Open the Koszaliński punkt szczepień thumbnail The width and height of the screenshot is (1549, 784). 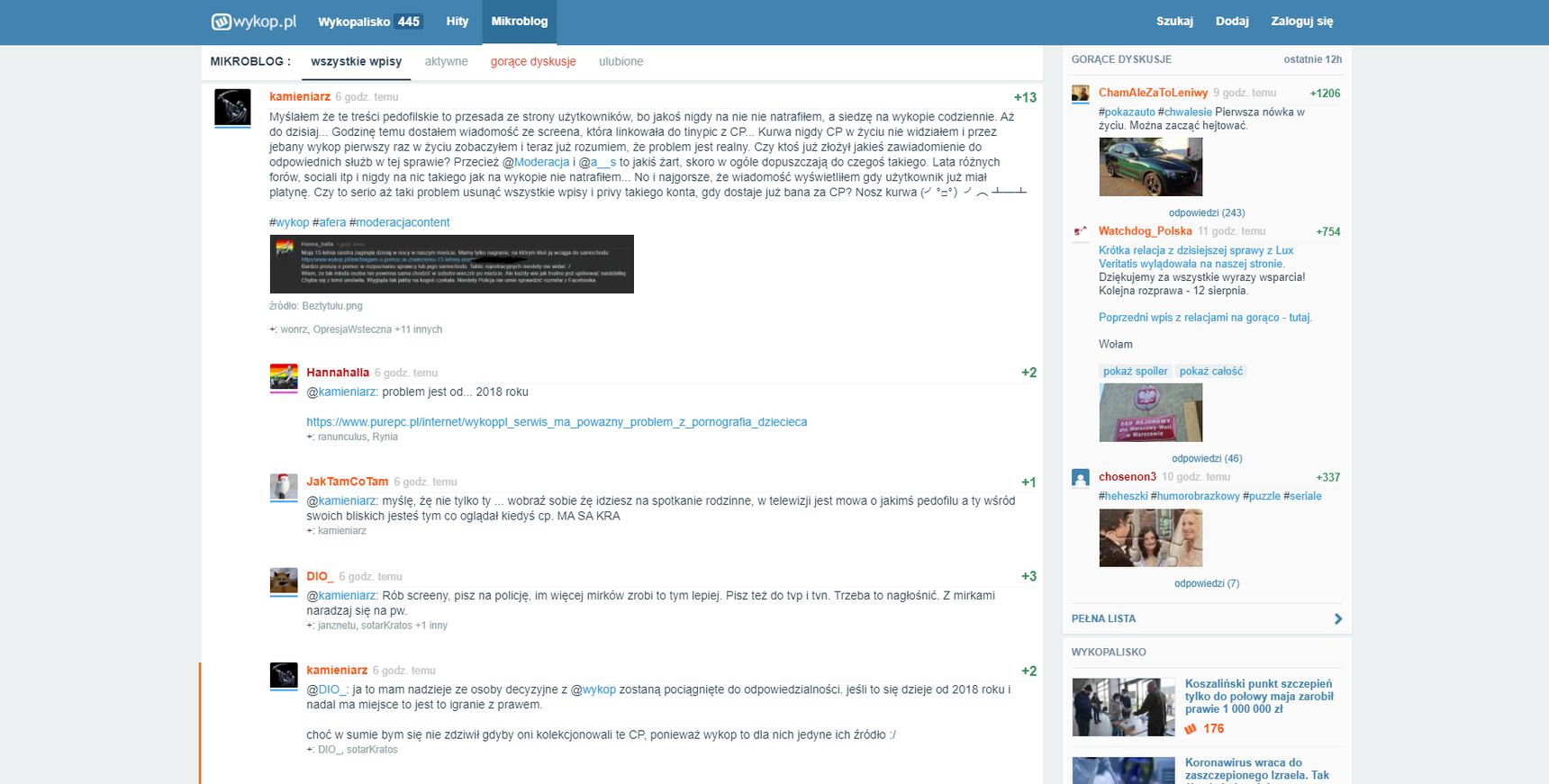coord(1124,707)
